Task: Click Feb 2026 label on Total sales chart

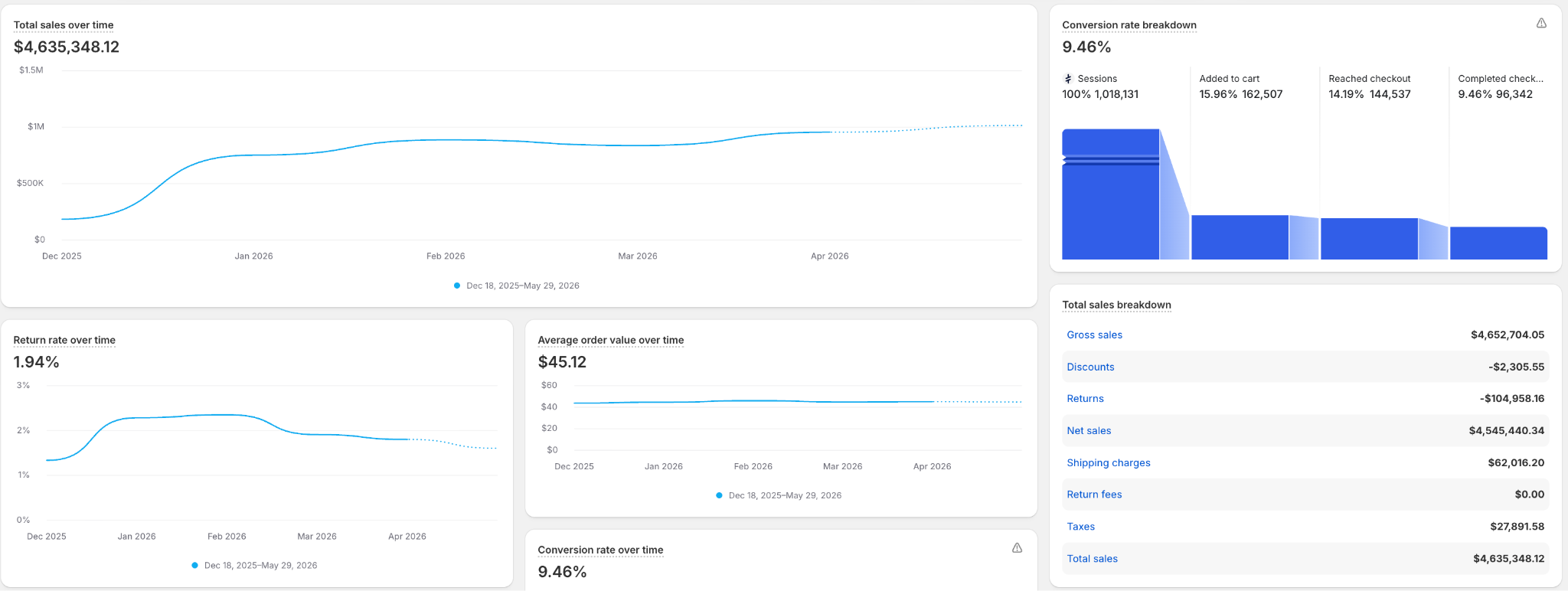Action: pyautogui.click(x=446, y=256)
